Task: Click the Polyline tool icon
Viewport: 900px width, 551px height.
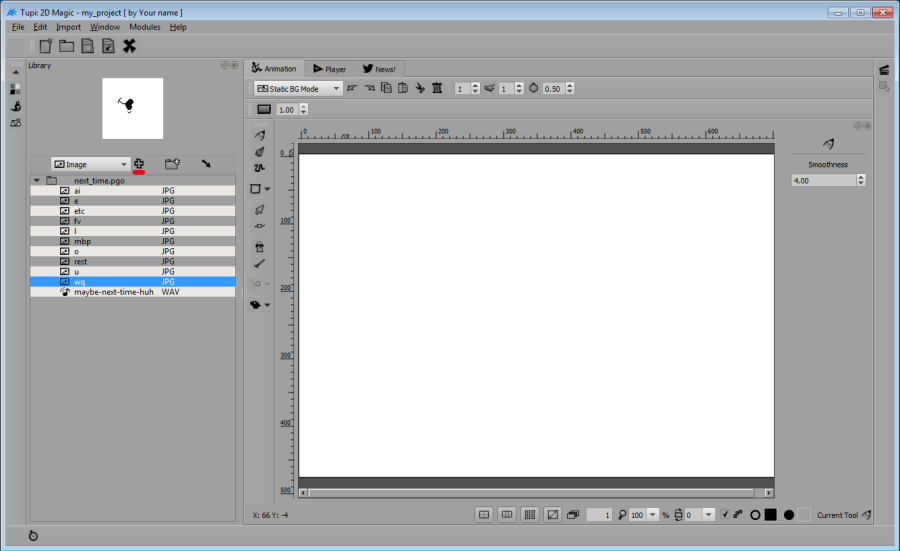Action: [259, 168]
